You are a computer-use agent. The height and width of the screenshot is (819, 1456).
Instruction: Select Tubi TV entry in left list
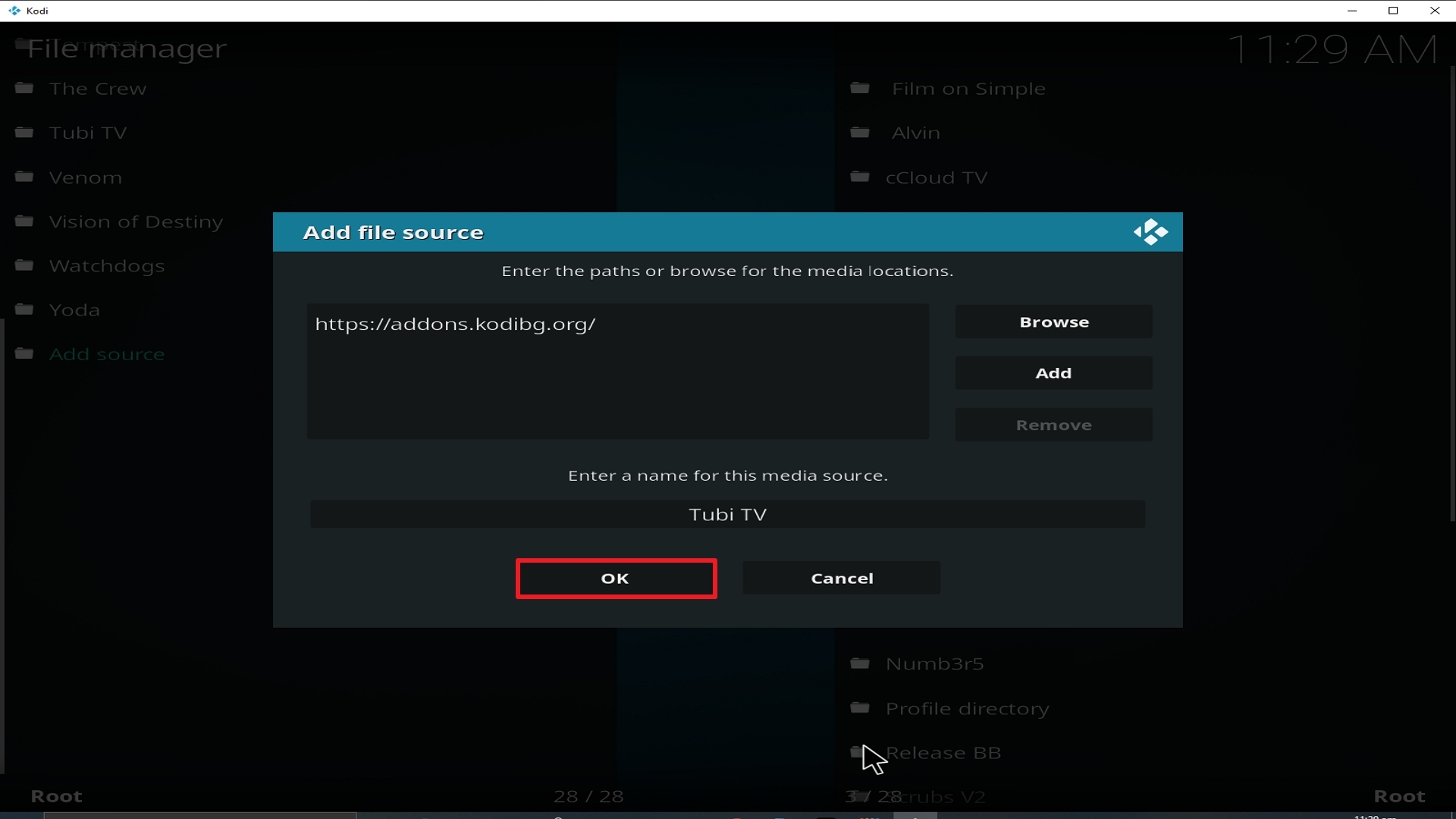(x=88, y=133)
